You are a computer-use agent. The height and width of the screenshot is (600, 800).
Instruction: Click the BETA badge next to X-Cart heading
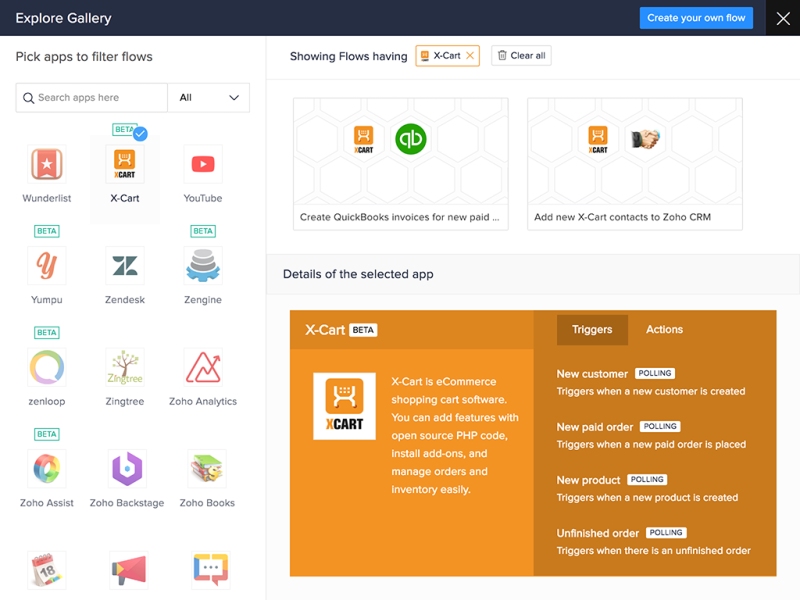[363, 330]
